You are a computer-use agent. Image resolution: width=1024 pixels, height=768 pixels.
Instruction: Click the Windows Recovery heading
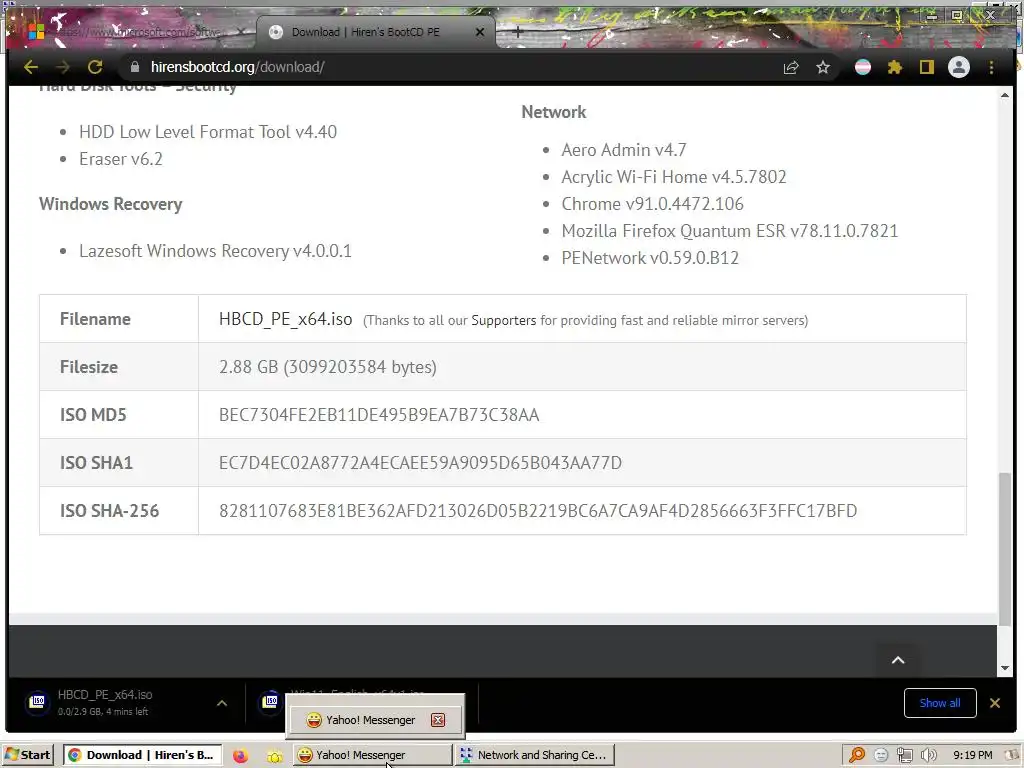pos(110,204)
